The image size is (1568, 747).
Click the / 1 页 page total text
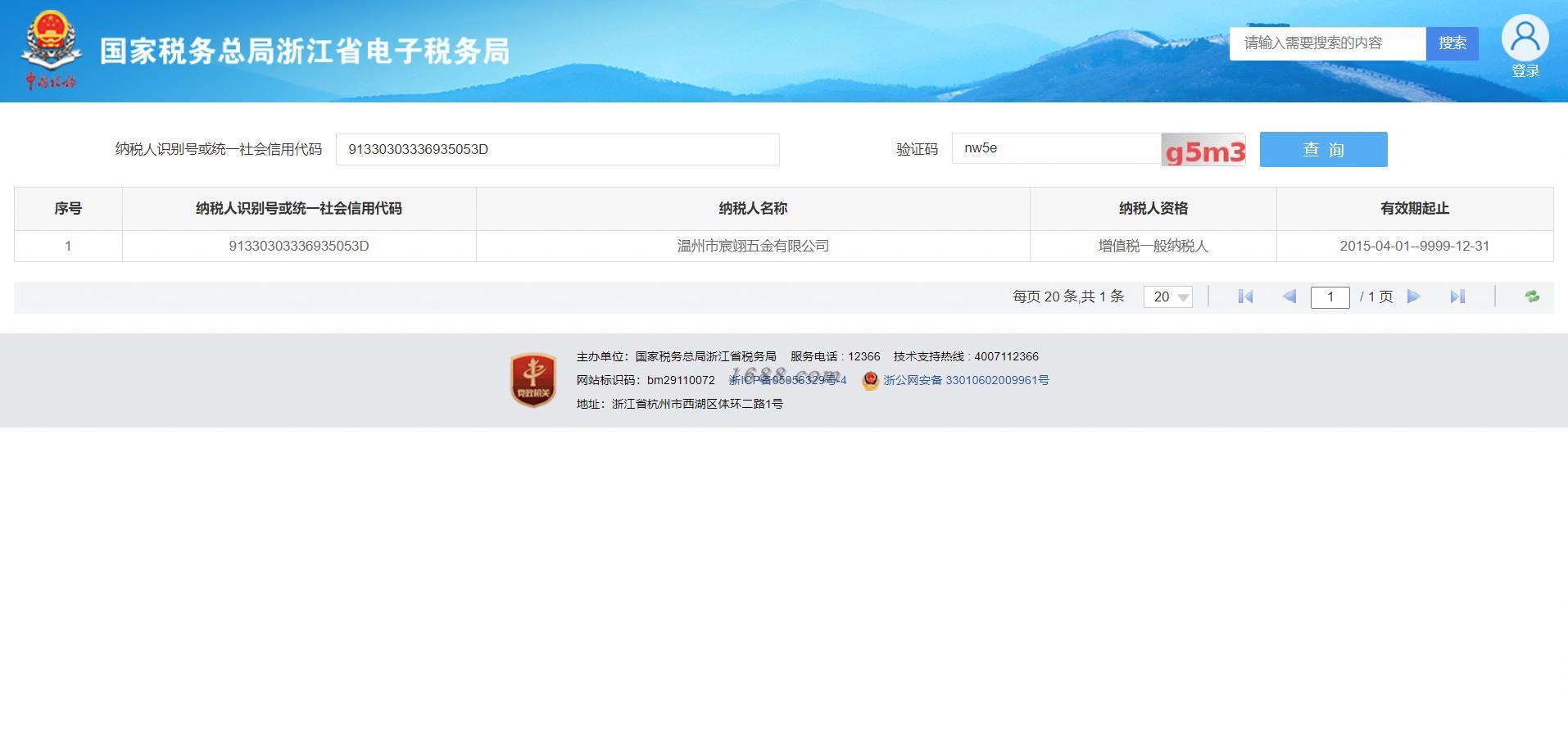coord(1376,297)
